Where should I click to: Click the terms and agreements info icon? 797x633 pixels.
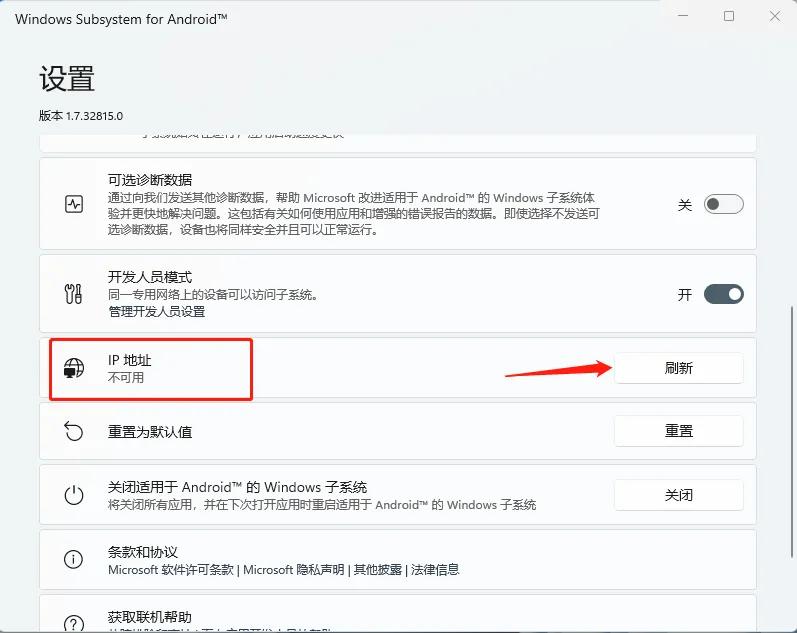click(x=74, y=559)
